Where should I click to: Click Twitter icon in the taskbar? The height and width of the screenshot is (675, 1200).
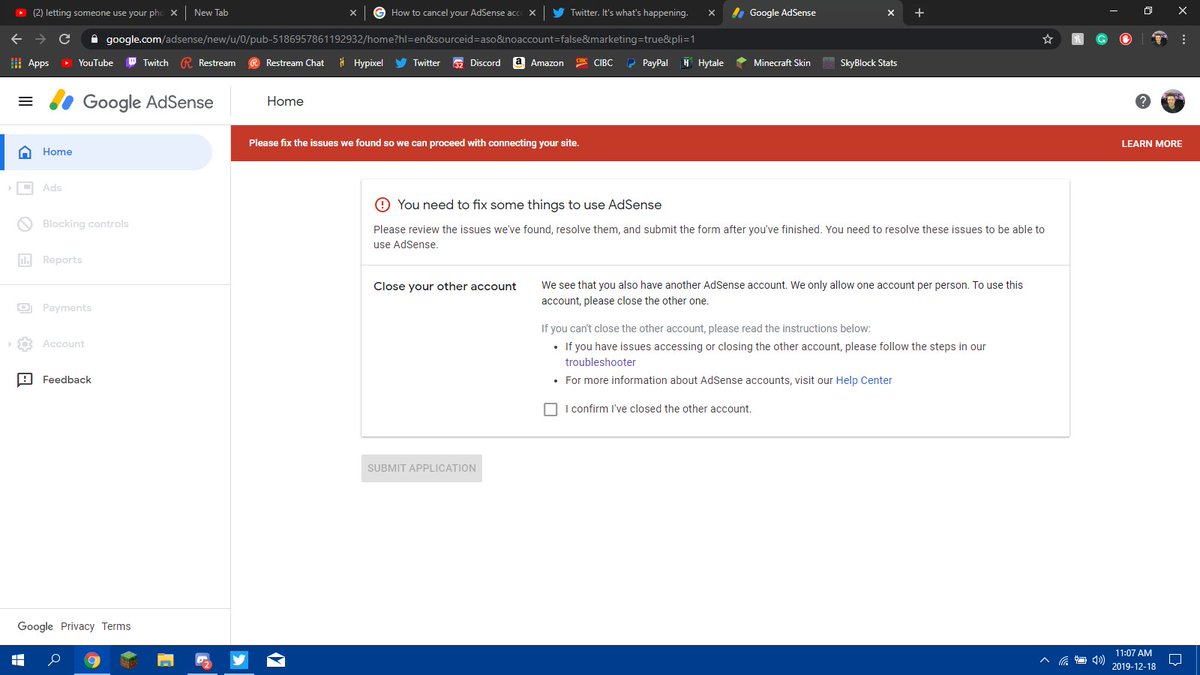click(239, 660)
